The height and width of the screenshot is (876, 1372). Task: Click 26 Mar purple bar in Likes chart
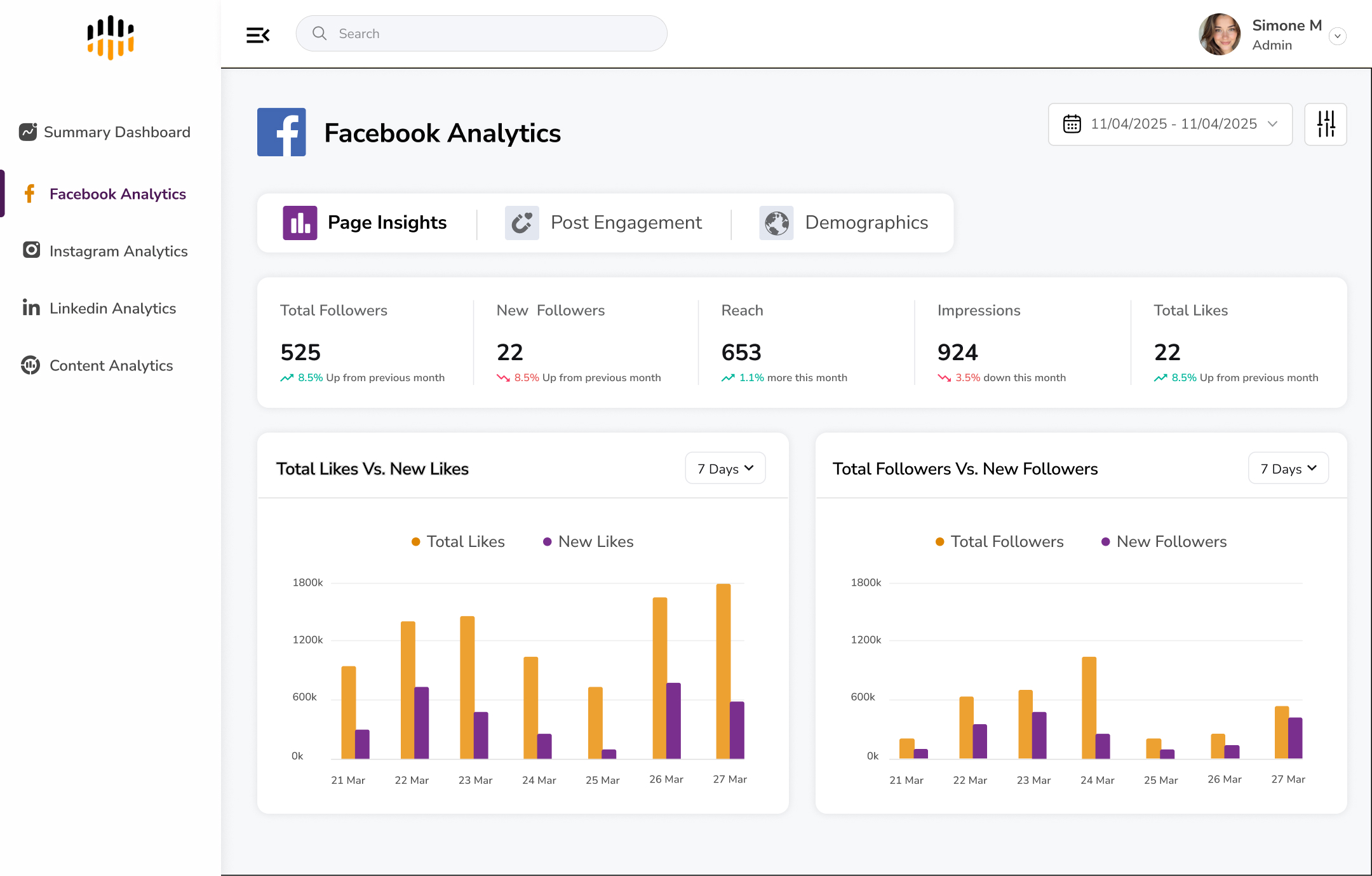pos(673,720)
